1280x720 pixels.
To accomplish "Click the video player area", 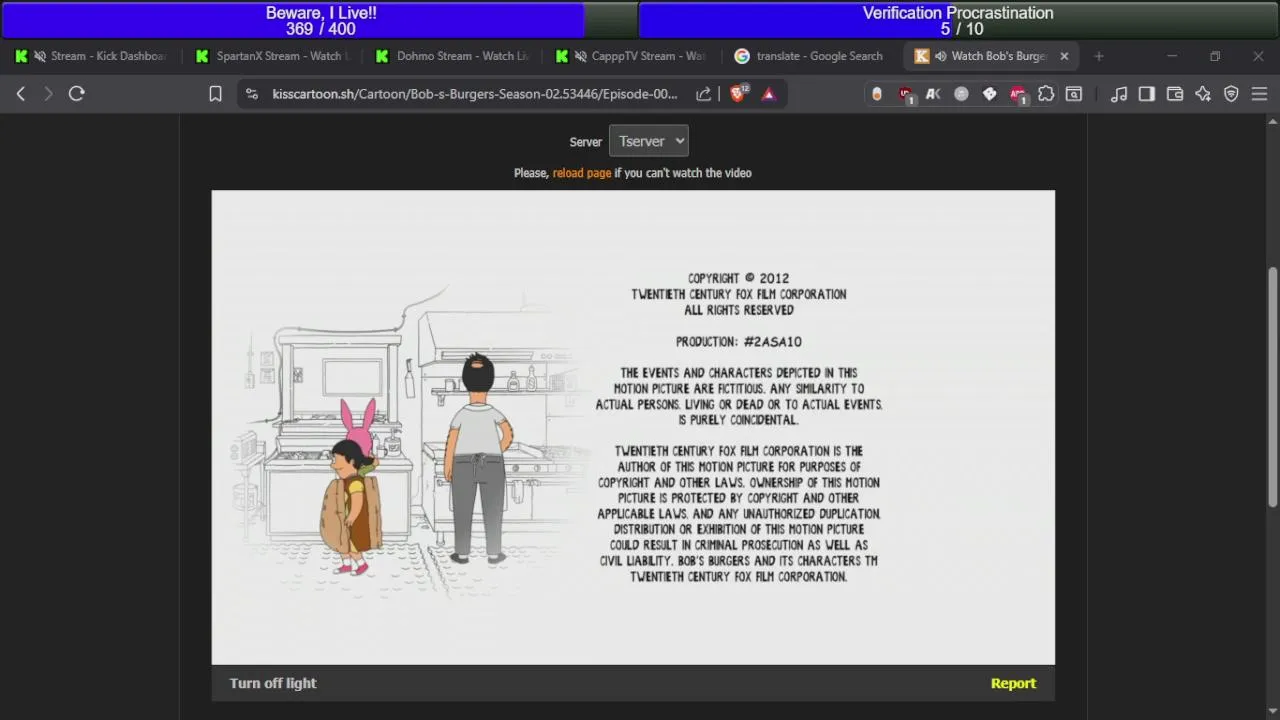I will click(x=633, y=427).
